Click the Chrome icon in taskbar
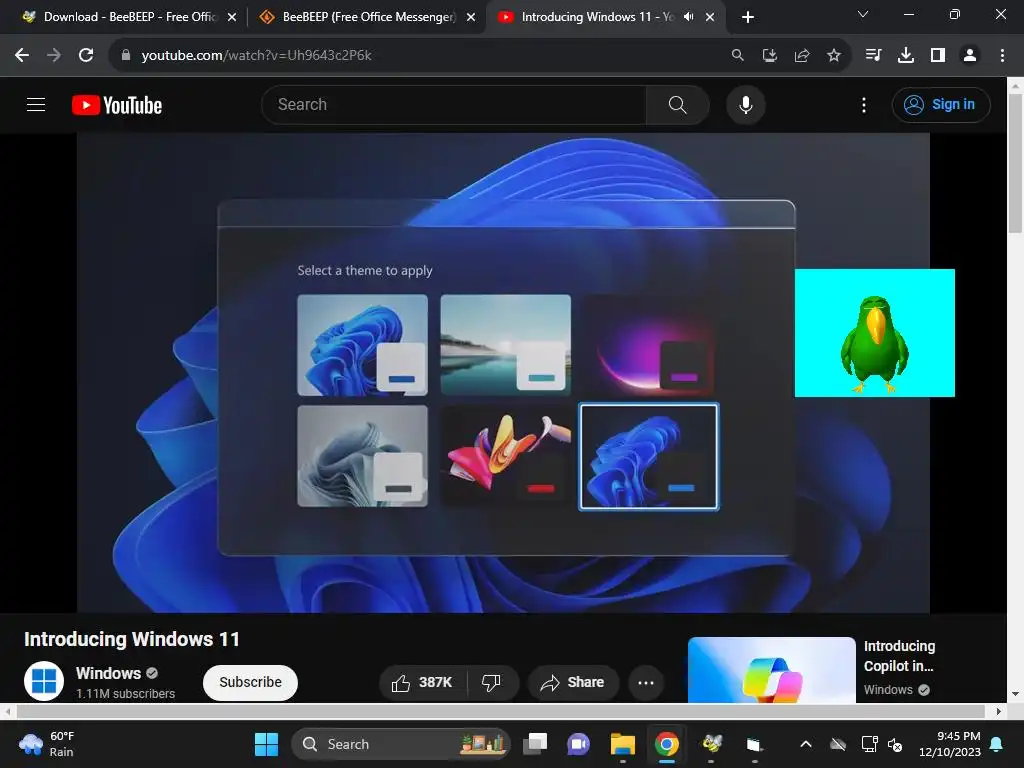The width and height of the screenshot is (1024, 768). point(667,744)
